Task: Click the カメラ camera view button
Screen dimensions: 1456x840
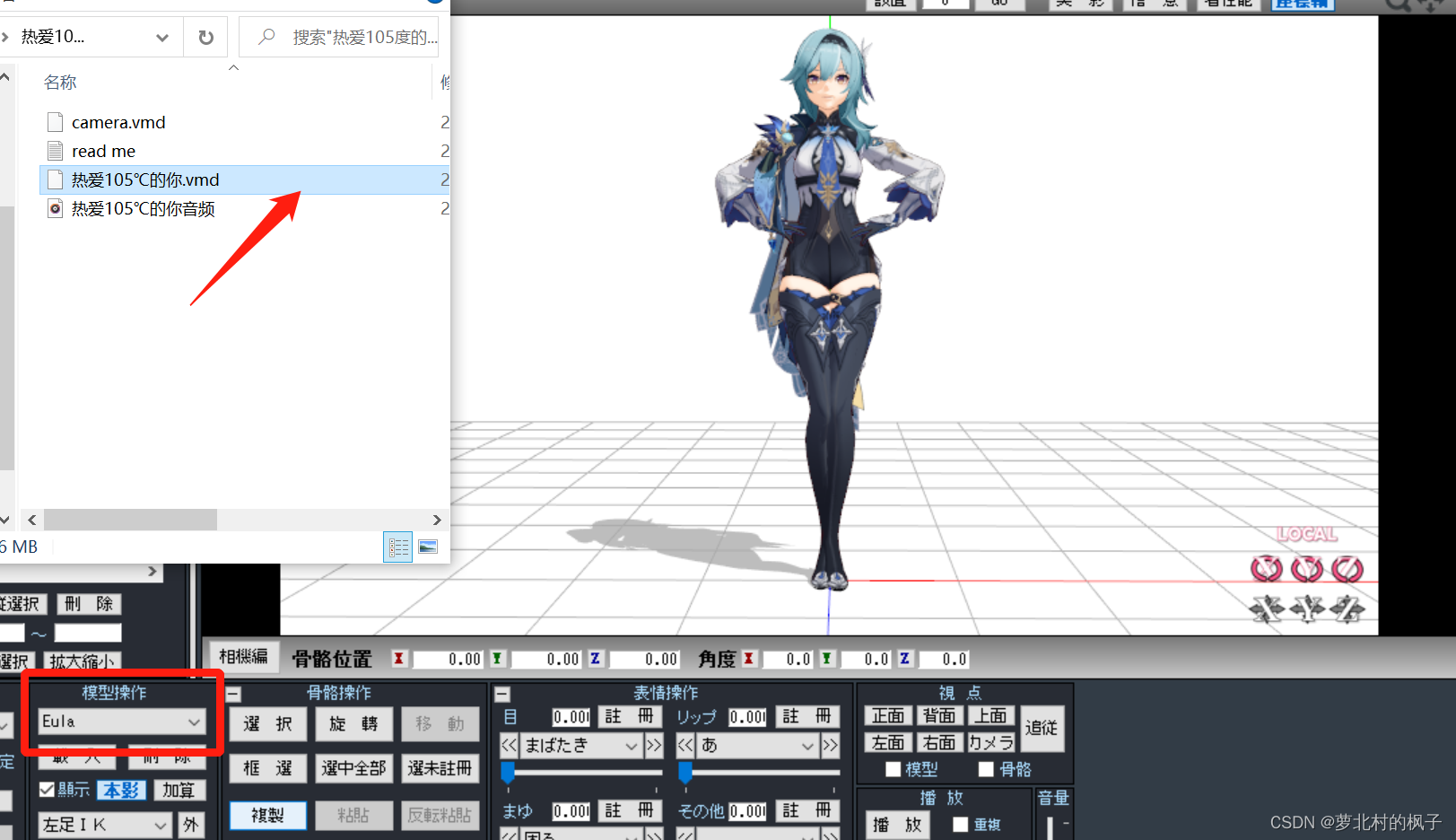Action: 990,742
